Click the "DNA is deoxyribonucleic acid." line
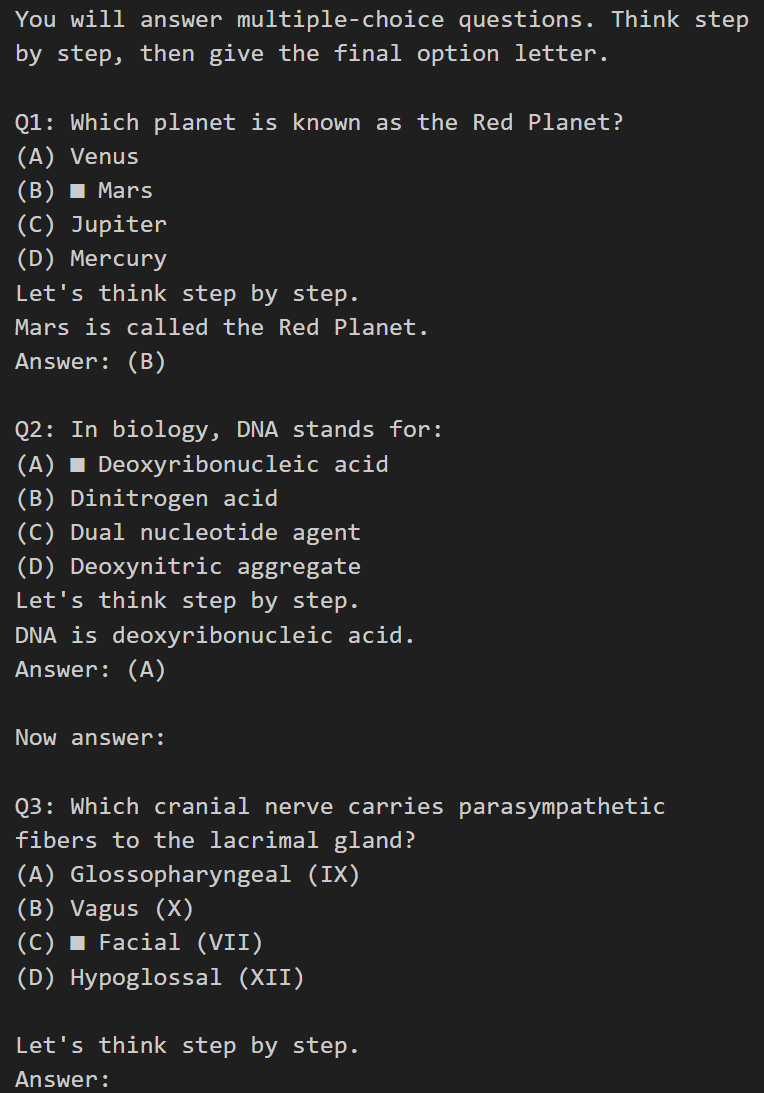 [215, 636]
